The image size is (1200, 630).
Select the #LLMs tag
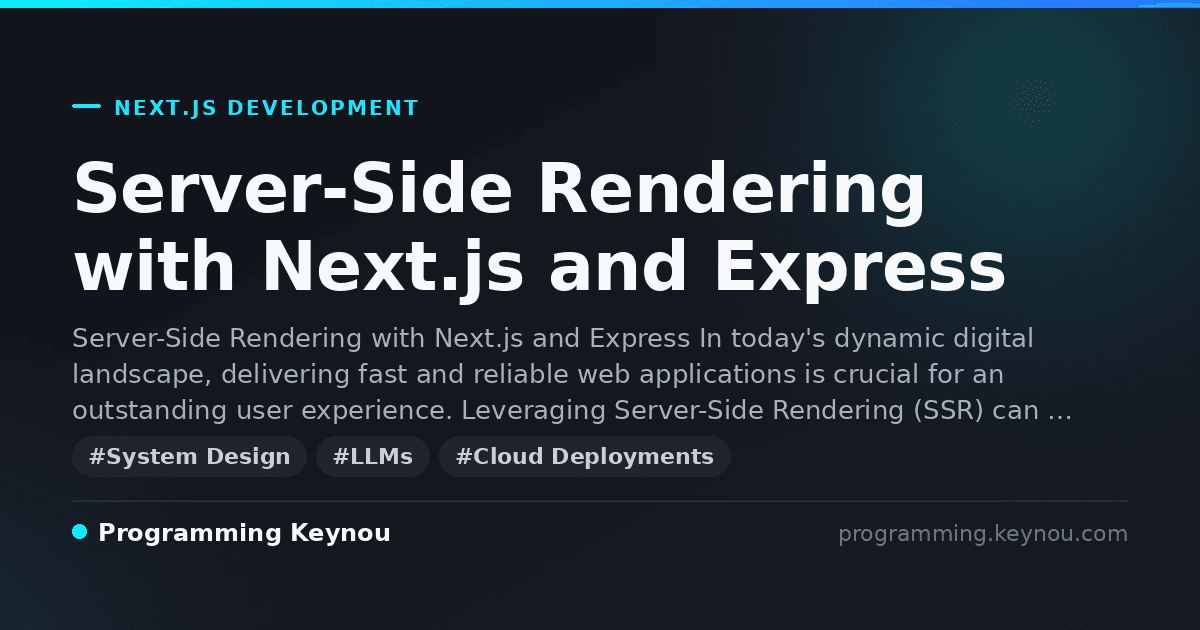tap(373, 457)
